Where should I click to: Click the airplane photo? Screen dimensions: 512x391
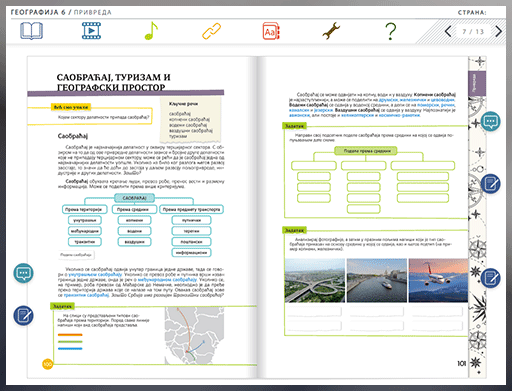(438, 280)
